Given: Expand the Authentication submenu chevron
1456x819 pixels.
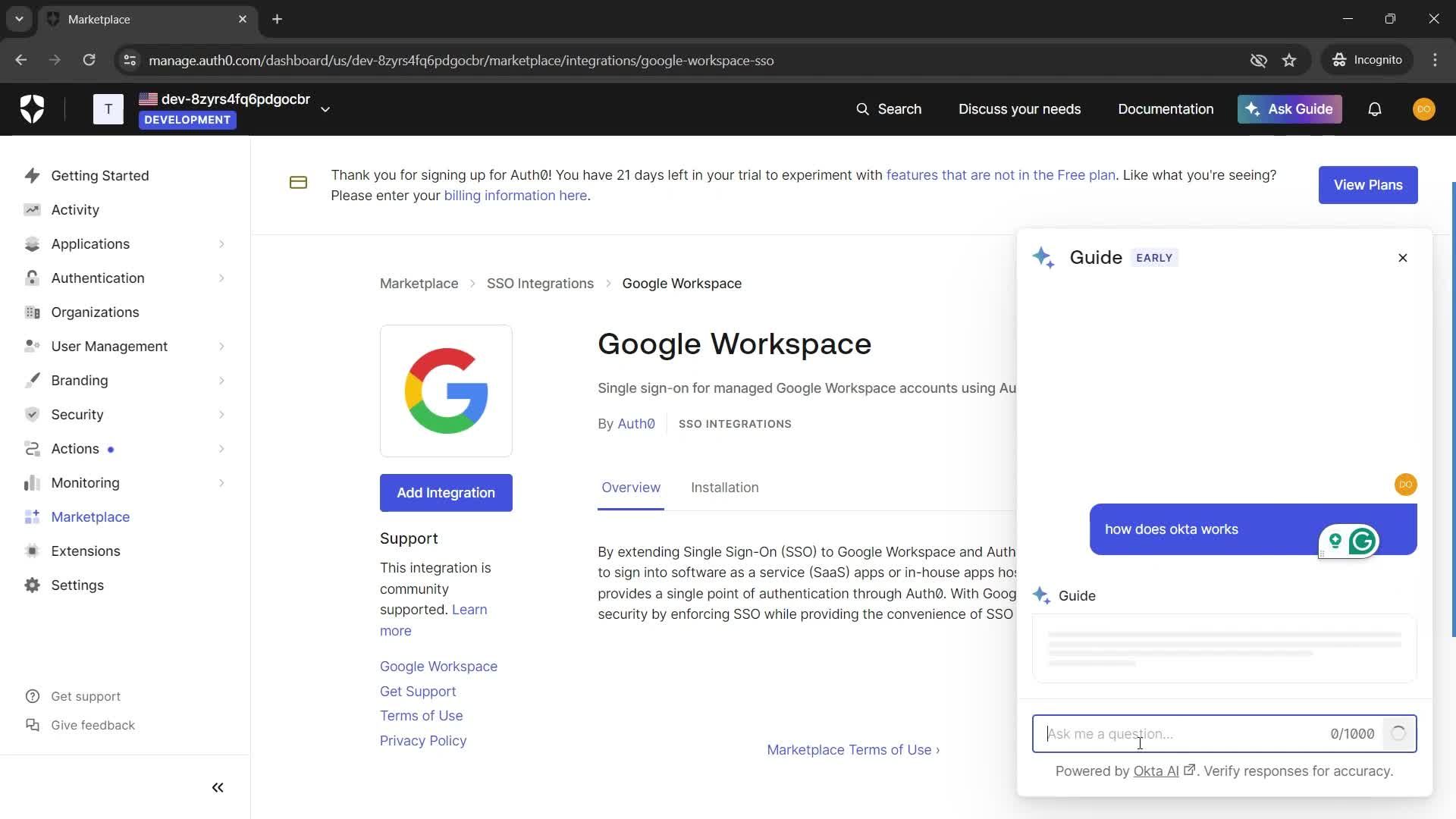Looking at the screenshot, I should coord(221,278).
